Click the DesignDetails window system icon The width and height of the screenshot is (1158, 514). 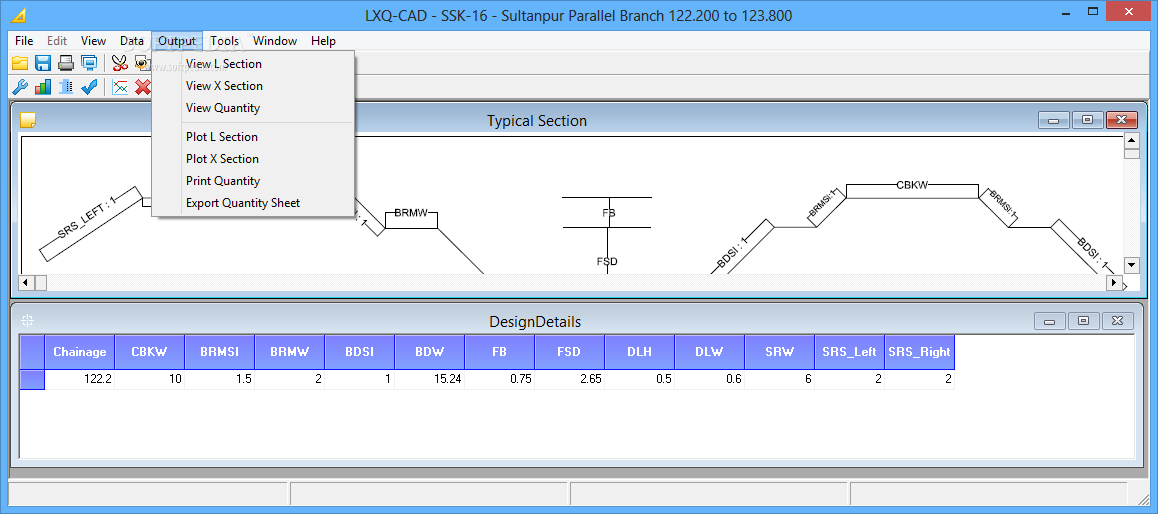(28, 321)
